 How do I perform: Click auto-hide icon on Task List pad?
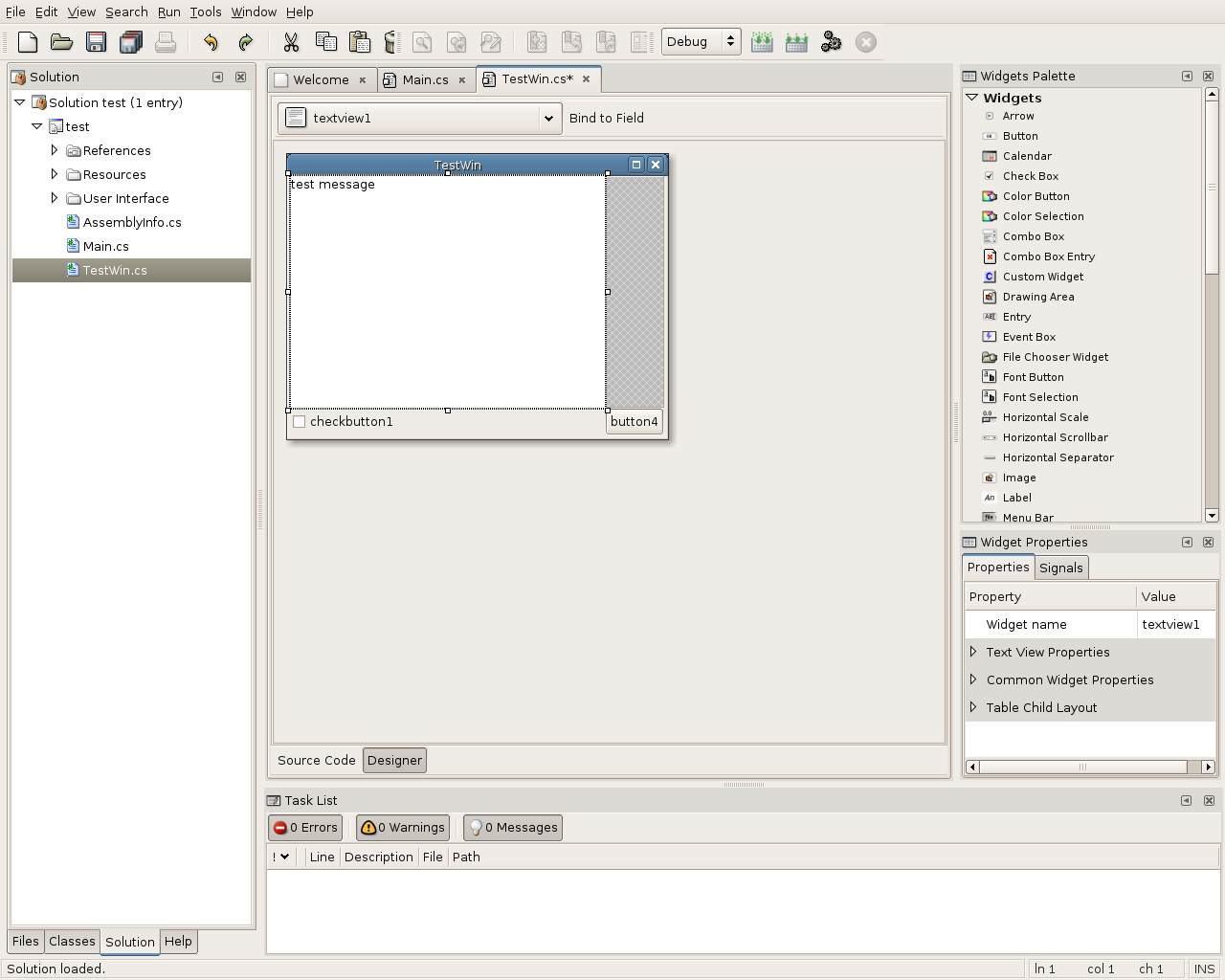tap(1186, 800)
